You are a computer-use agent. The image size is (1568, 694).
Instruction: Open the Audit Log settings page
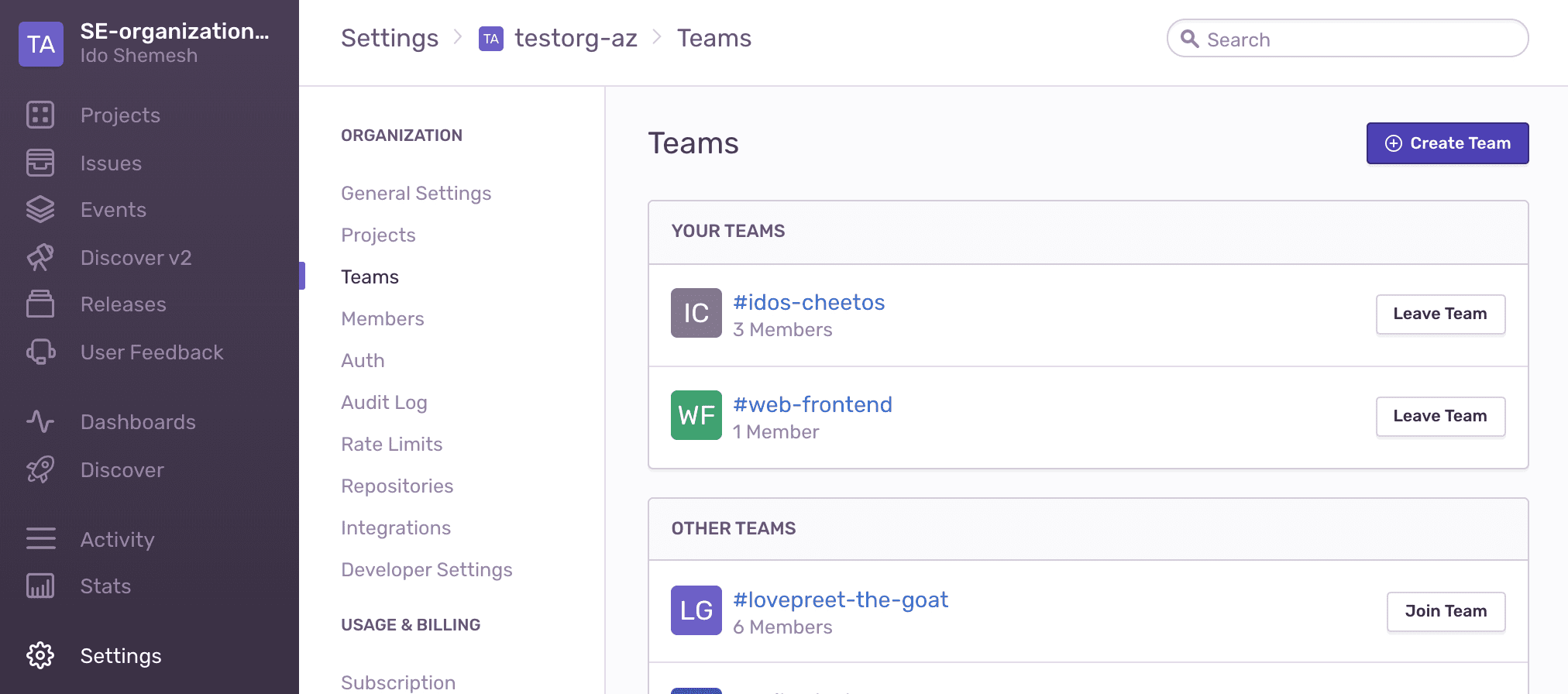tap(383, 402)
